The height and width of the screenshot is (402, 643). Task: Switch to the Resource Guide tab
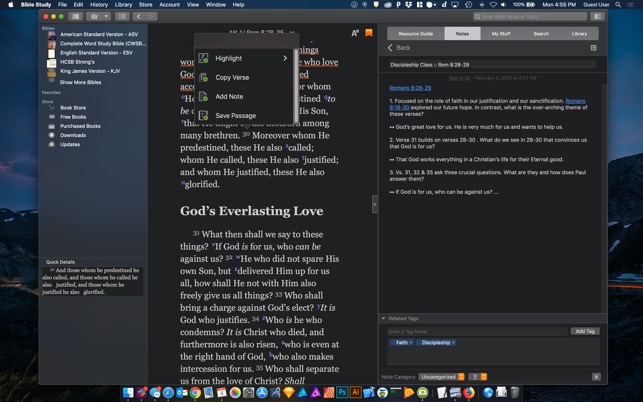pyautogui.click(x=415, y=34)
